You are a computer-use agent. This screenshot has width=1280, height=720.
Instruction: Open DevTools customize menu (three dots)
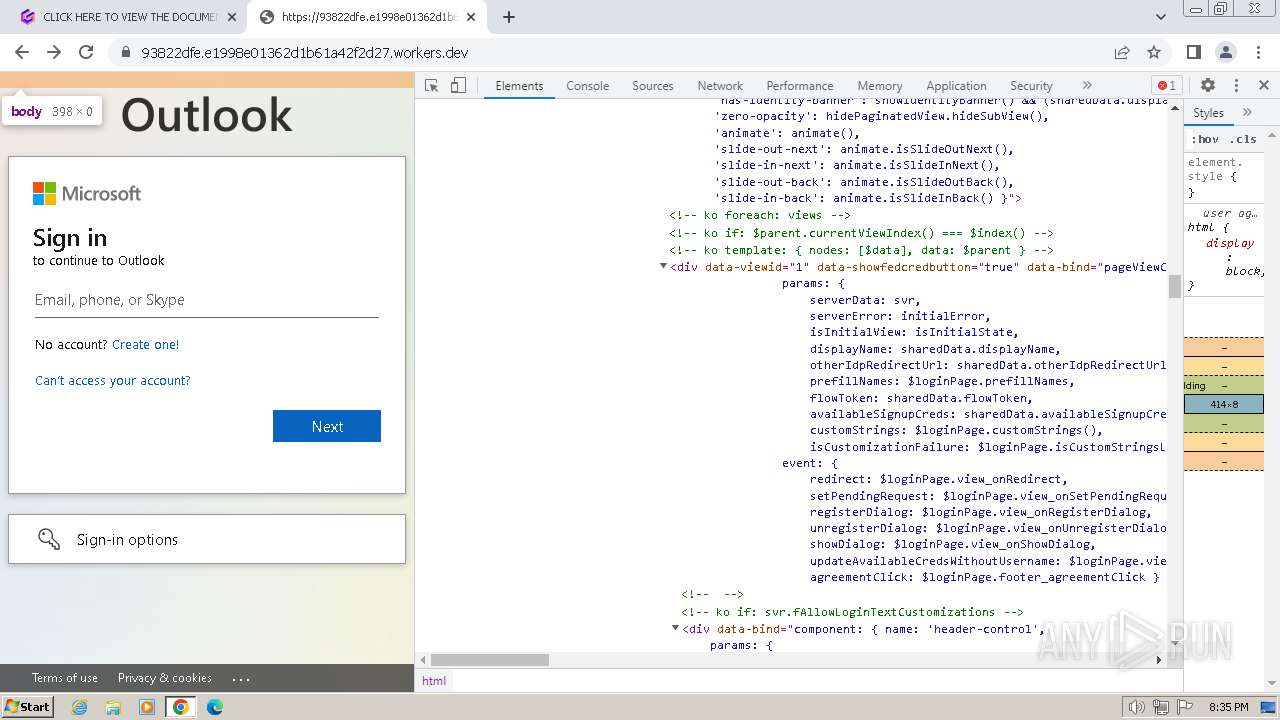(1236, 86)
